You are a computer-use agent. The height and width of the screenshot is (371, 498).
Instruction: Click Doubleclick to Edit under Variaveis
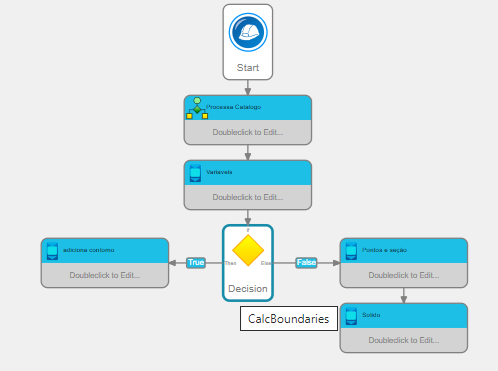click(x=248, y=197)
